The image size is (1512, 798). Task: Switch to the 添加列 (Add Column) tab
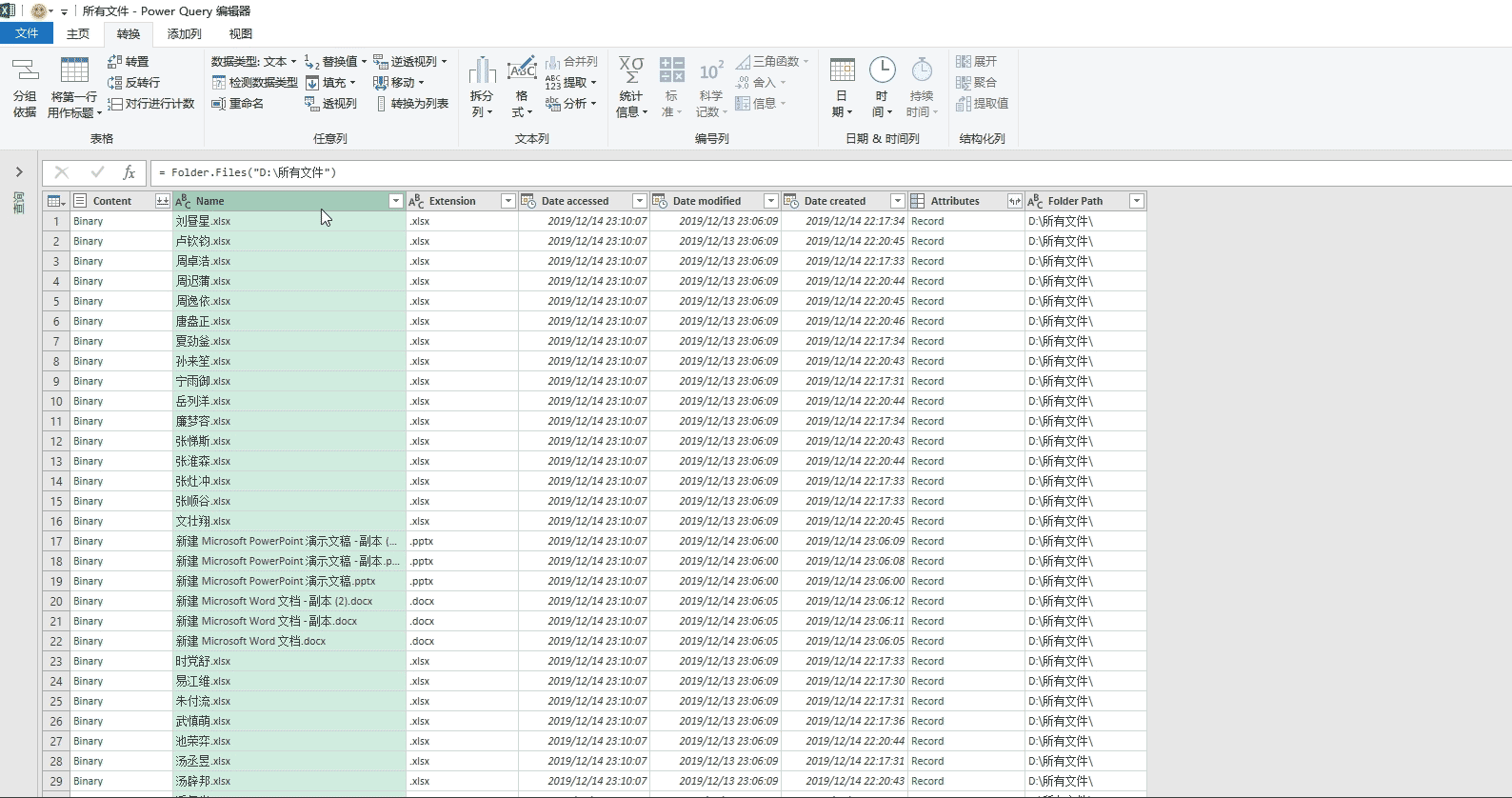click(x=185, y=34)
